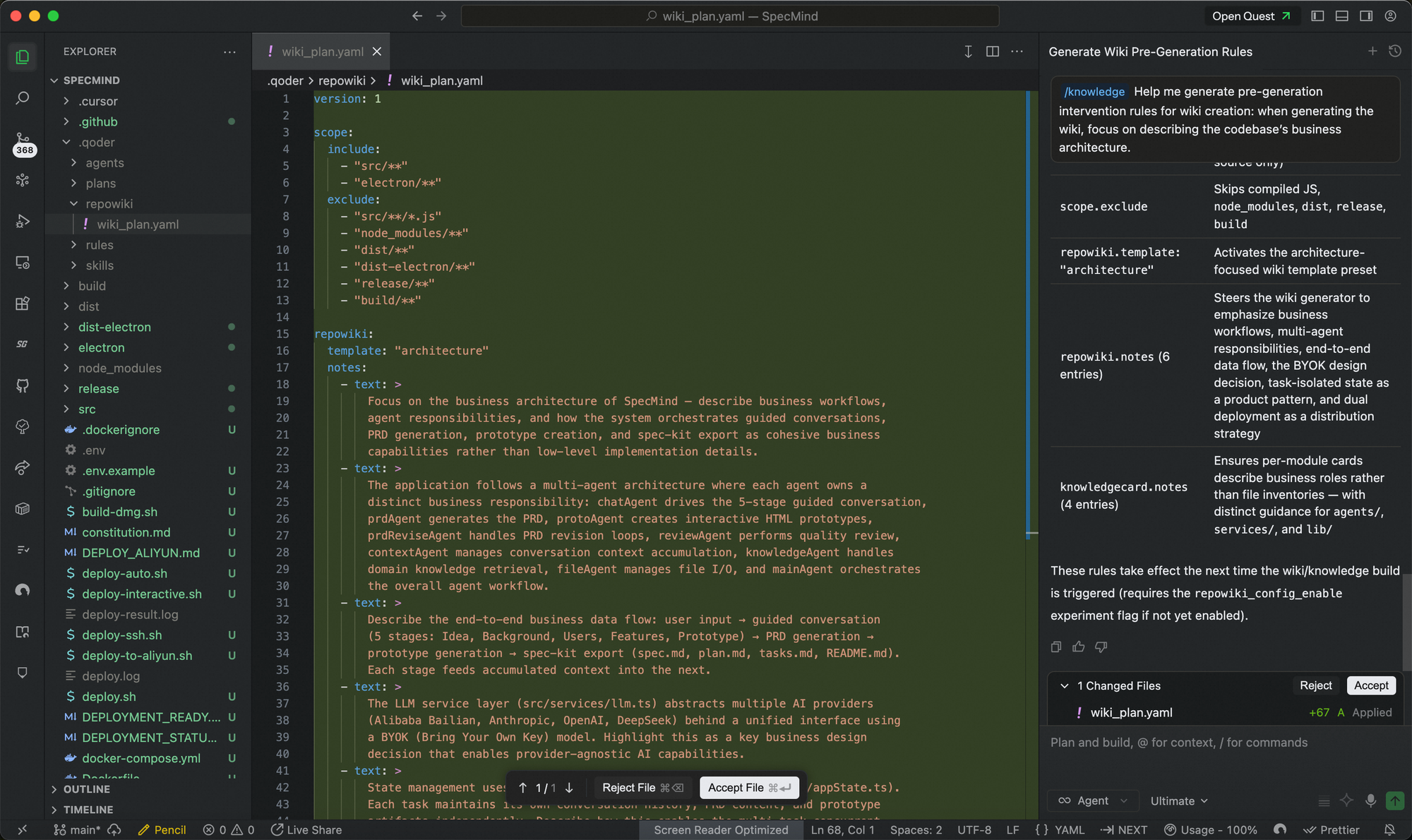Open the Search view icon
The width and height of the screenshot is (1412, 840).
click(23, 97)
